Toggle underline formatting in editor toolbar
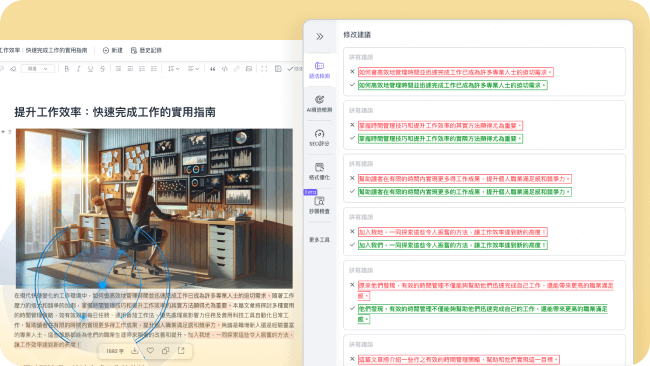 90,69
